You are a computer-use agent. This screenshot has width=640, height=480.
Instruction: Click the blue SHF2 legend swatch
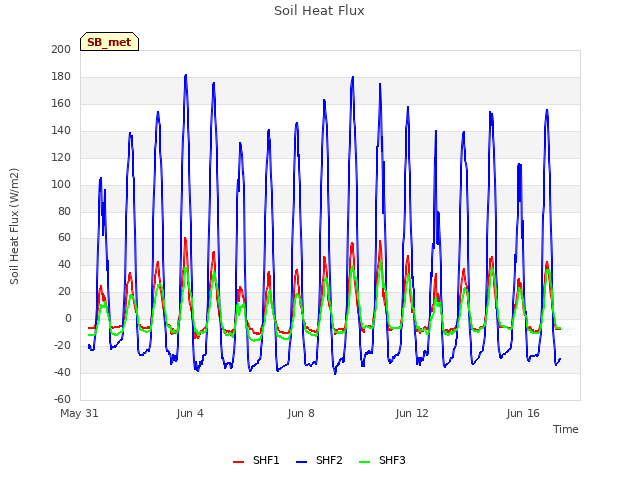(x=301, y=462)
